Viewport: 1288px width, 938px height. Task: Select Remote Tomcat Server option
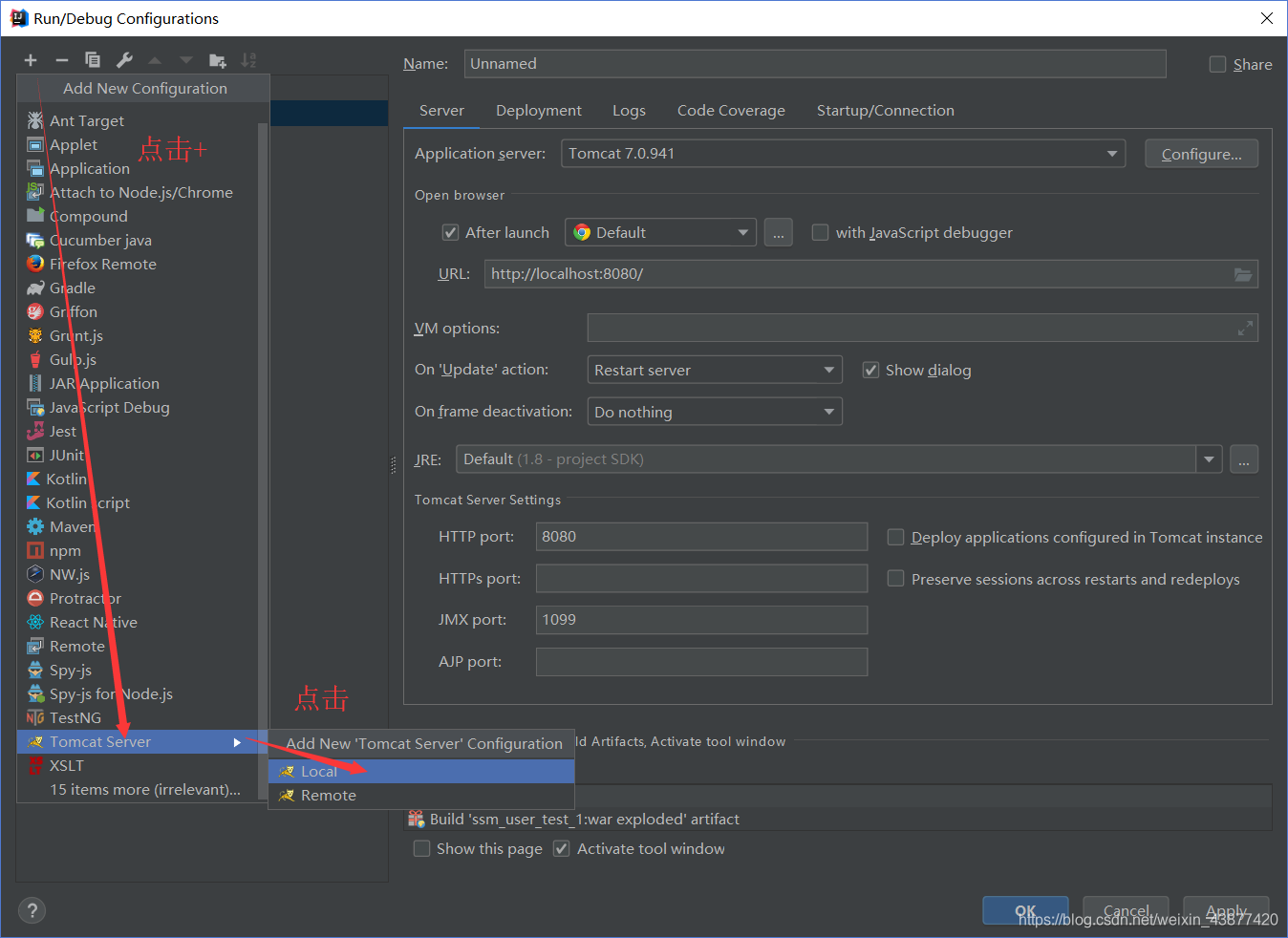tap(421, 796)
